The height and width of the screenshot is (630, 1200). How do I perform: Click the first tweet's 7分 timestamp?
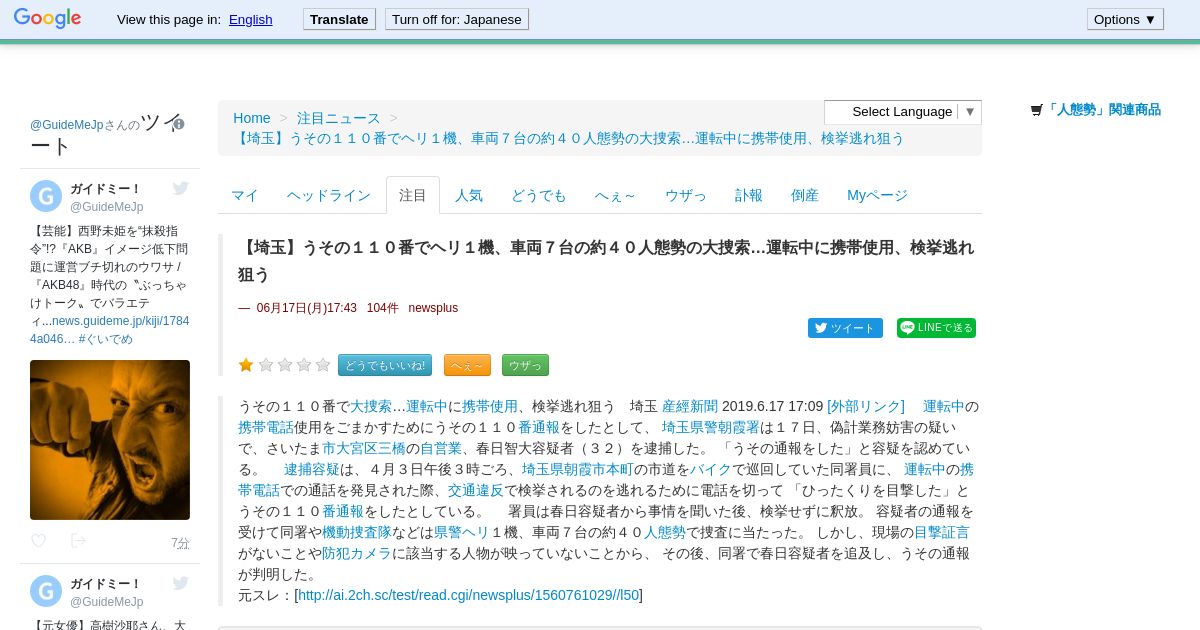(x=180, y=543)
